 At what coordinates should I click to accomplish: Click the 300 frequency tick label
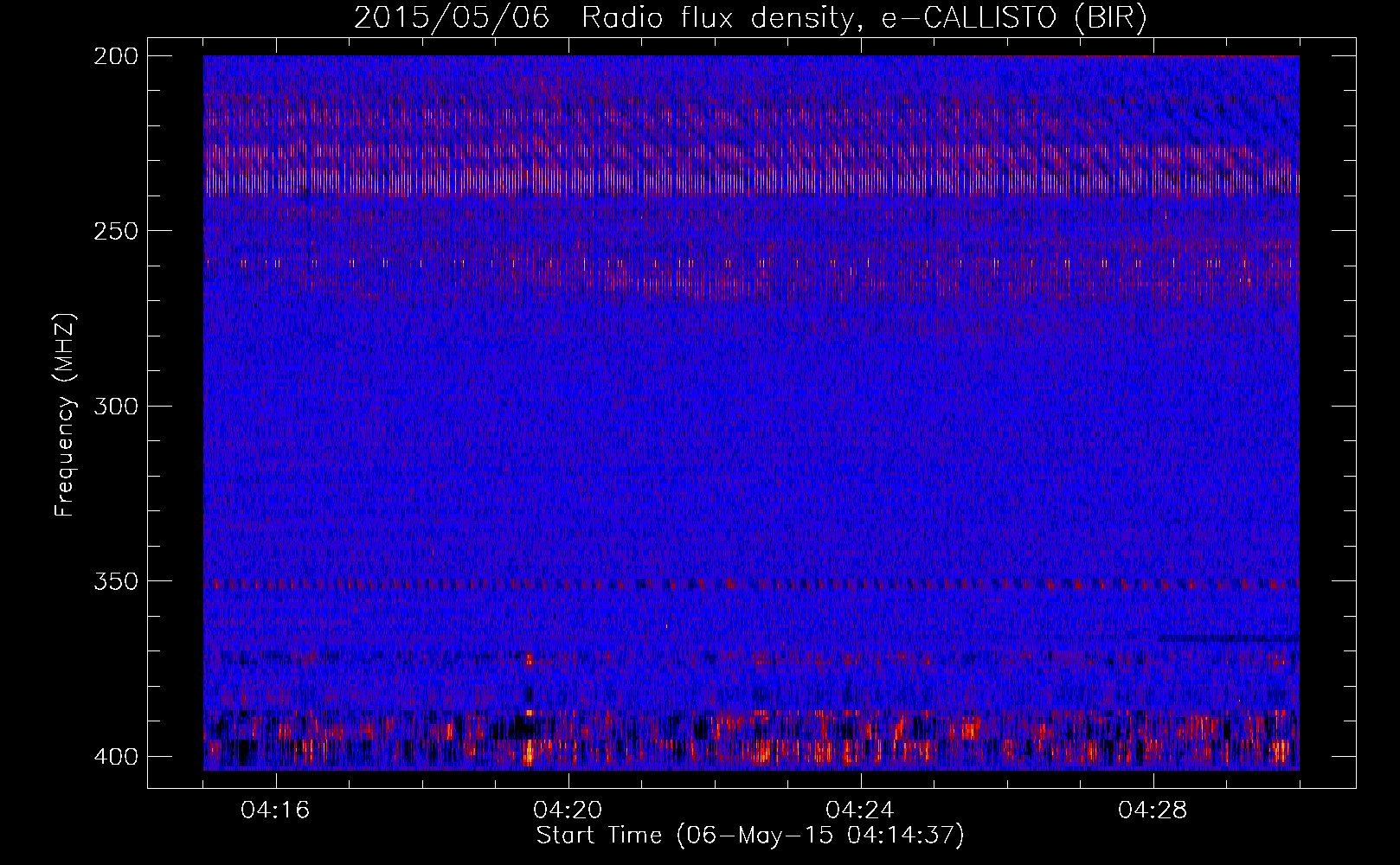(115, 407)
